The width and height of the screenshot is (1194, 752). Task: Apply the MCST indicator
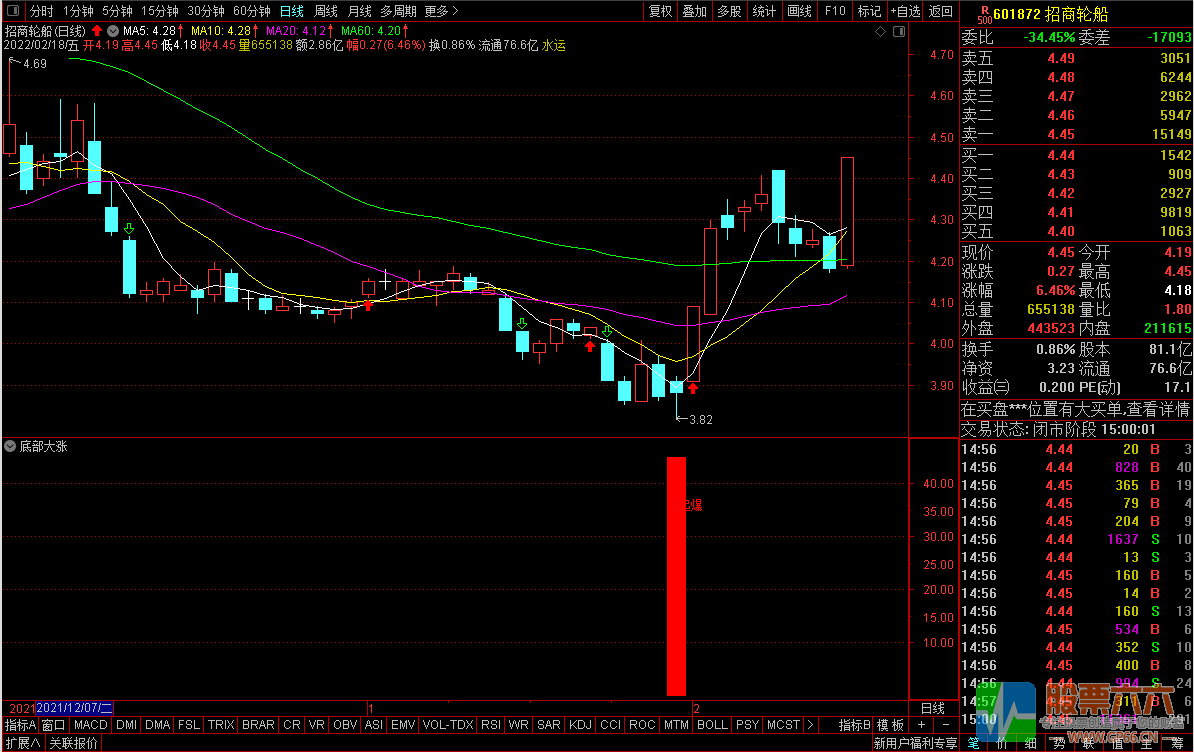point(784,725)
